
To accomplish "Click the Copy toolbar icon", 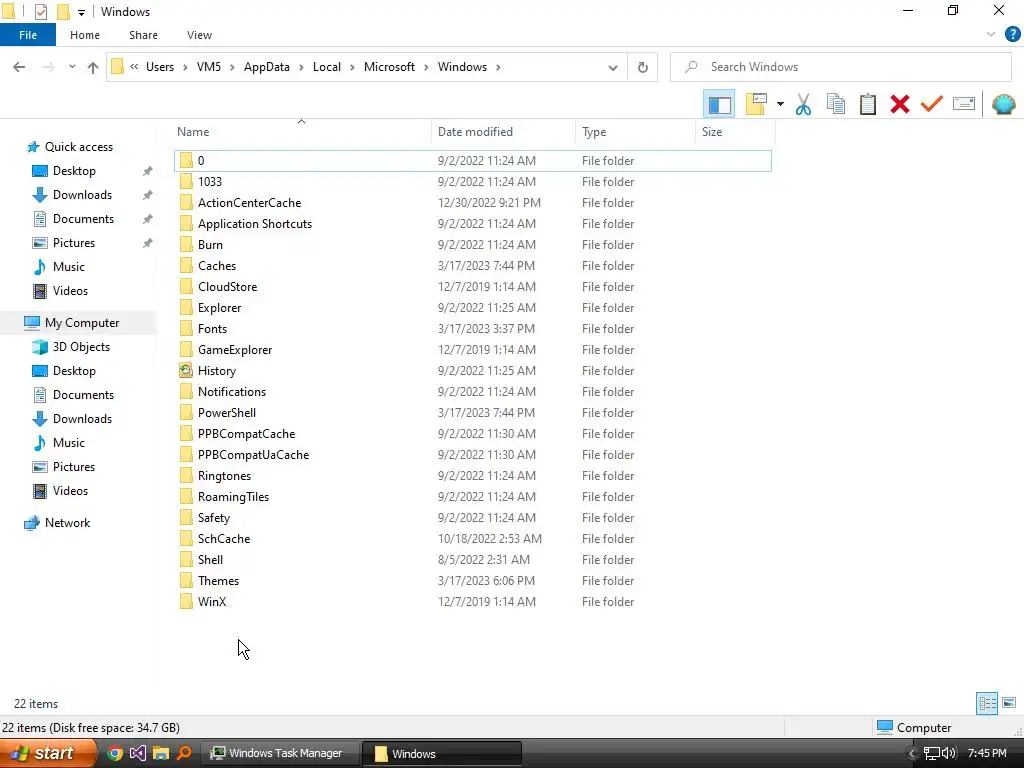I will [x=835, y=104].
